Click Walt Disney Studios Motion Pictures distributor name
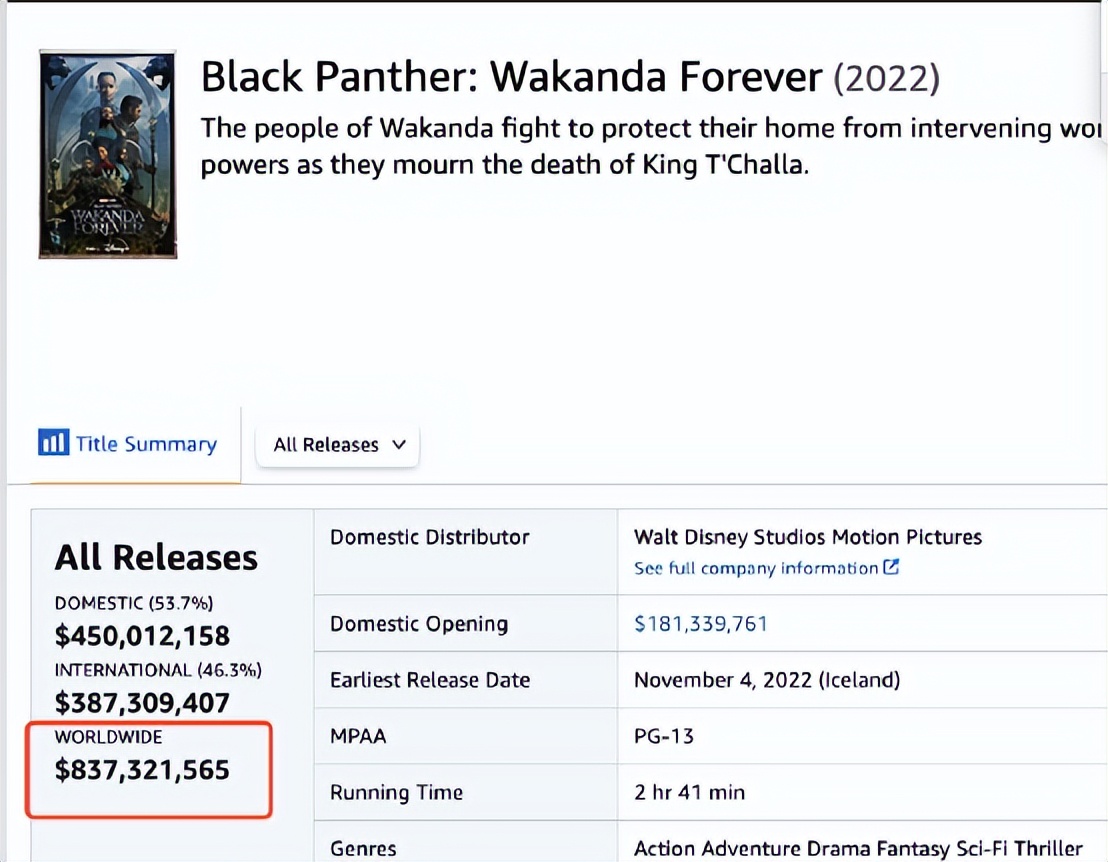1108x862 pixels. point(807,537)
